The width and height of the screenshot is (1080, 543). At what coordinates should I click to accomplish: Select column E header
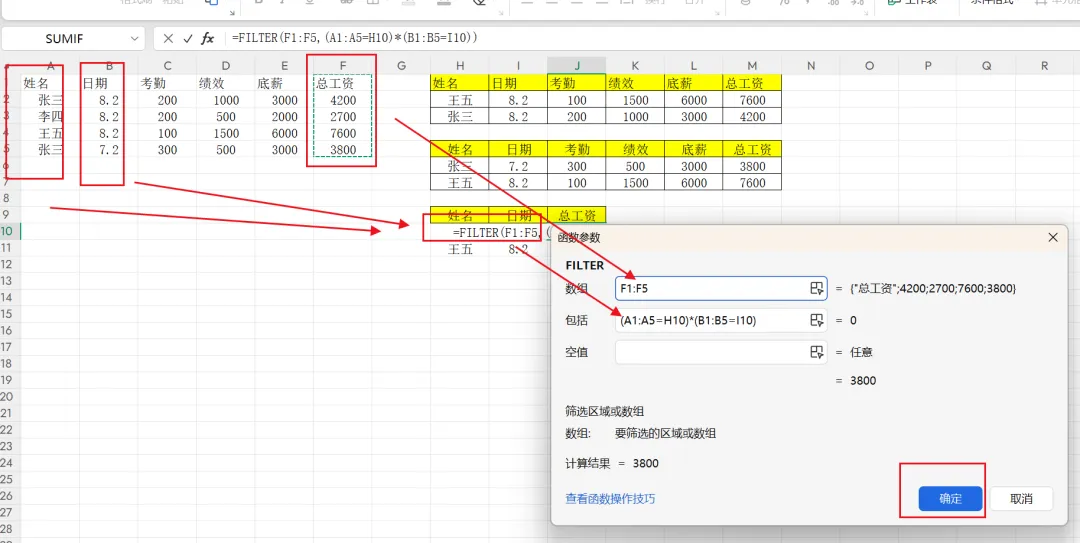coord(284,66)
